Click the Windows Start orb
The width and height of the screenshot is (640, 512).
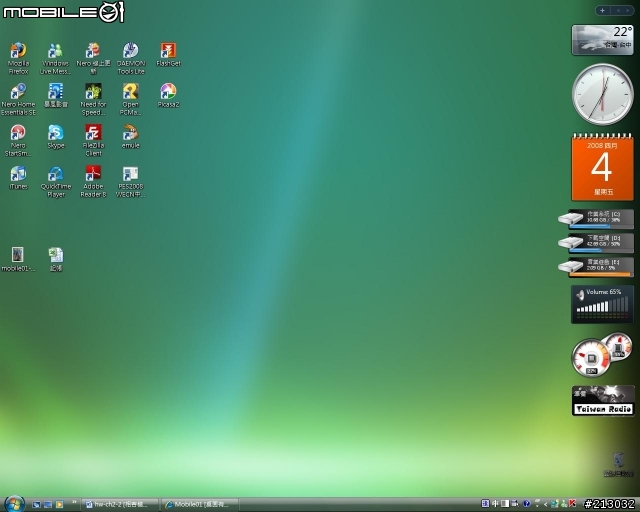(x=14, y=504)
